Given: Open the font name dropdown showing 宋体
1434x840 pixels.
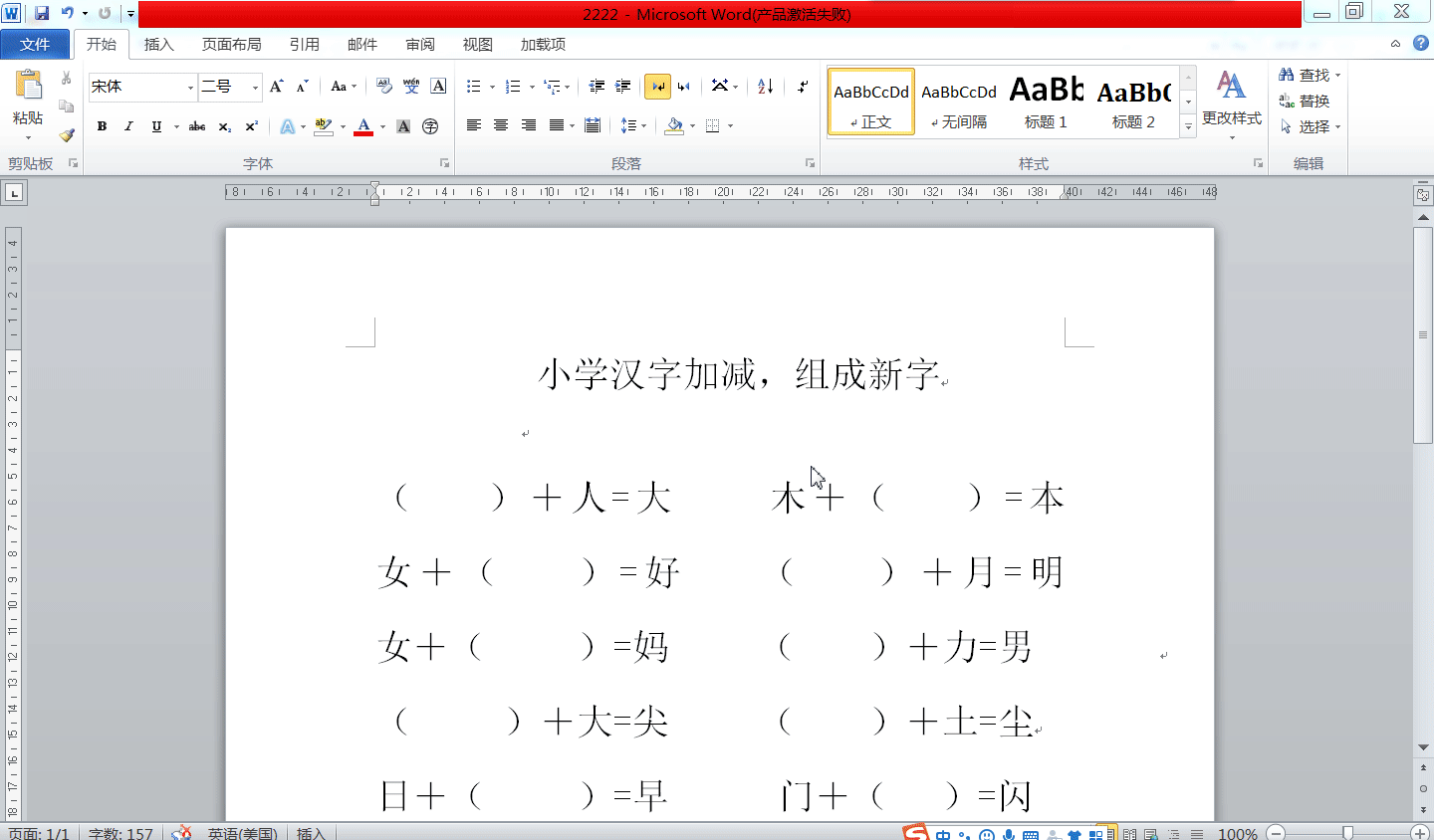Looking at the screenshot, I should [190, 88].
